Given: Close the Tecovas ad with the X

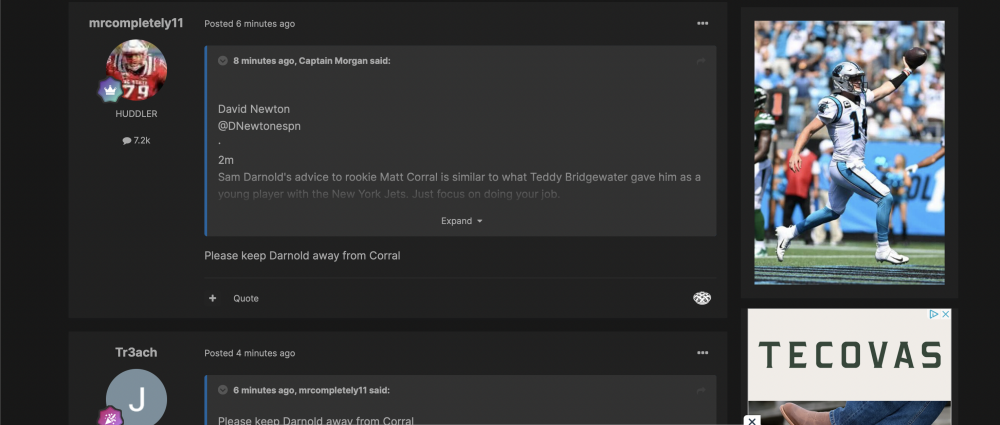Looking at the screenshot, I should click(x=945, y=314).
